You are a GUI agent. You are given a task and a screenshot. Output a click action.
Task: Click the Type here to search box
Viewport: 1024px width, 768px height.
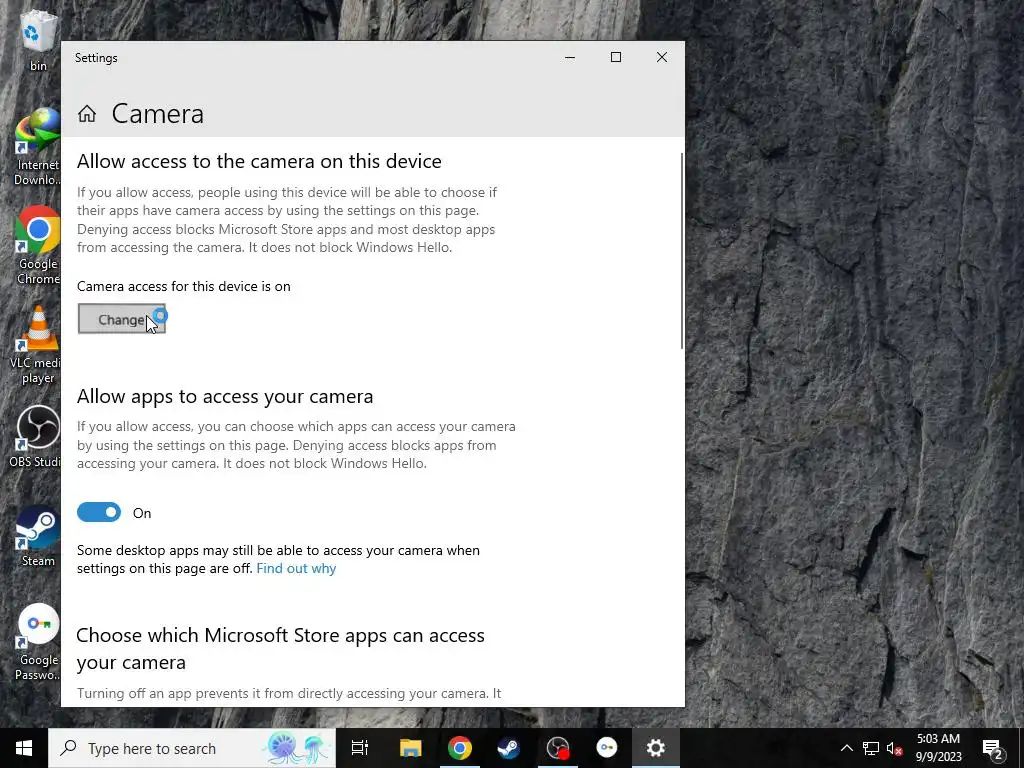click(192, 748)
